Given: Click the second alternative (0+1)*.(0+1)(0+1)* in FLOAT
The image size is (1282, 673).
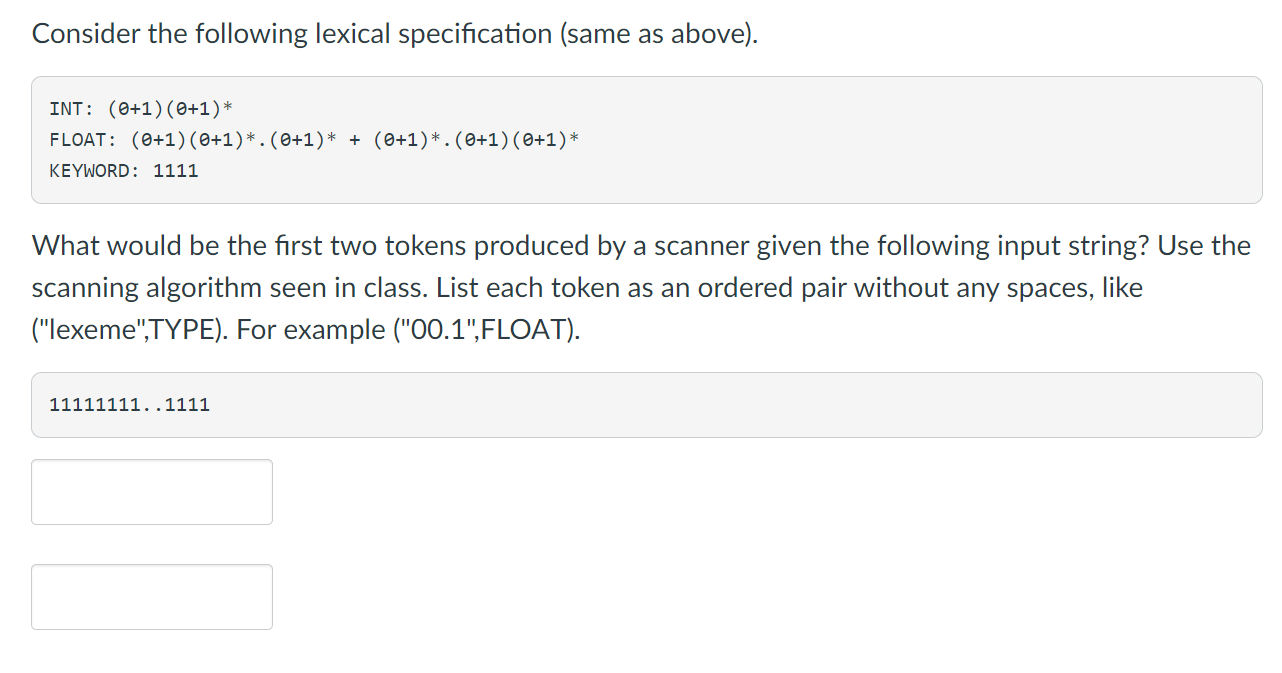Looking at the screenshot, I should point(476,139).
